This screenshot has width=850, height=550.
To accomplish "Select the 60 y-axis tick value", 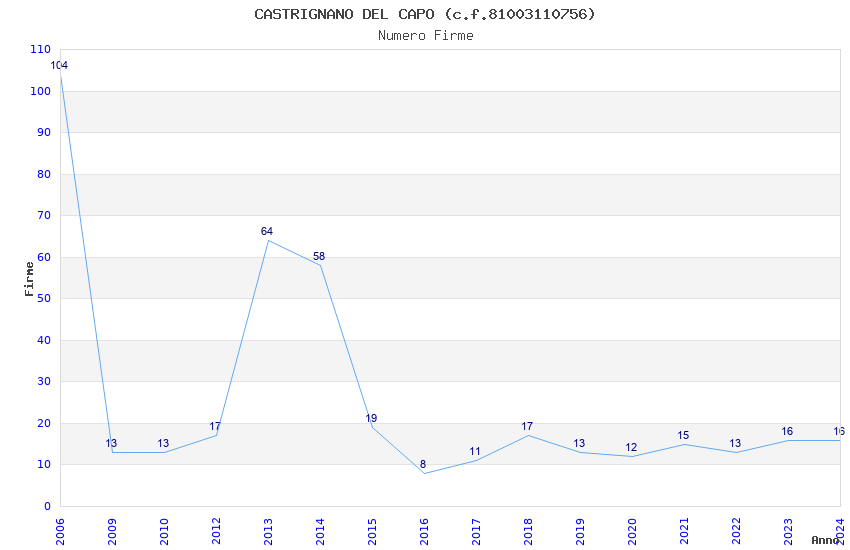I will [44, 257].
